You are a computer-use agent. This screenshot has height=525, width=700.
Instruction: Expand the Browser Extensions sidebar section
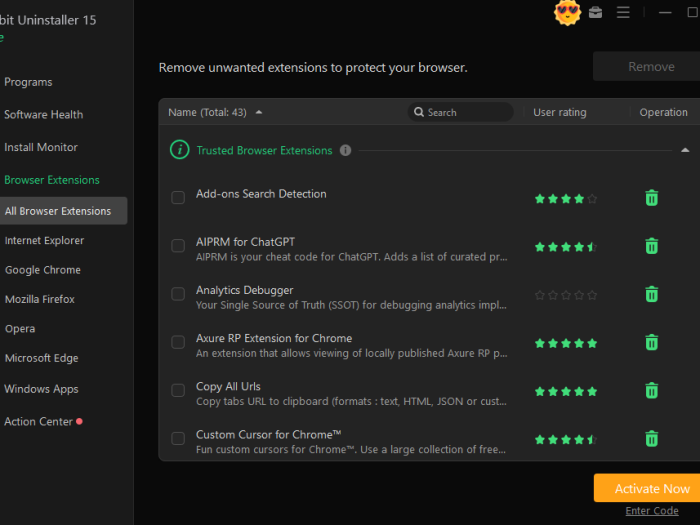click(x=52, y=180)
